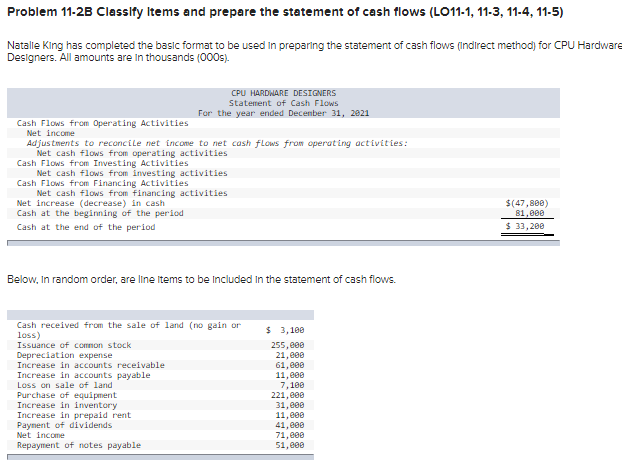Viewport: 622px width, 469px height.
Task: Click the 'Adjustments to reconcile net income' line
Action: point(217,143)
